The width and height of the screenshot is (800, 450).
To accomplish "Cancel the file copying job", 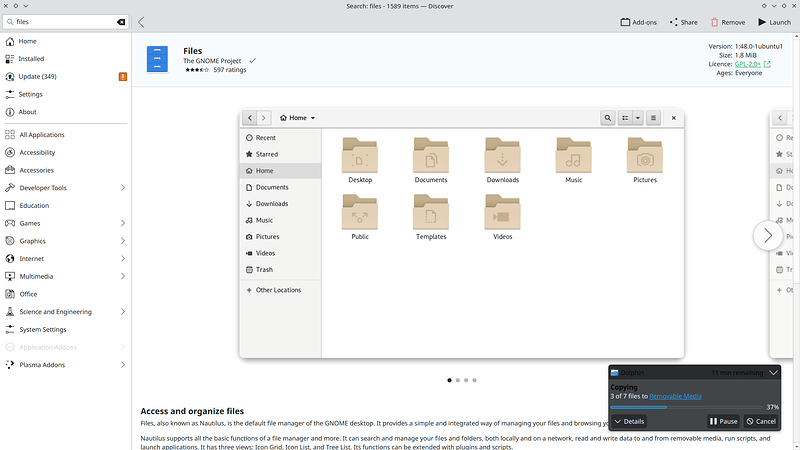I will [x=761, y=421].
